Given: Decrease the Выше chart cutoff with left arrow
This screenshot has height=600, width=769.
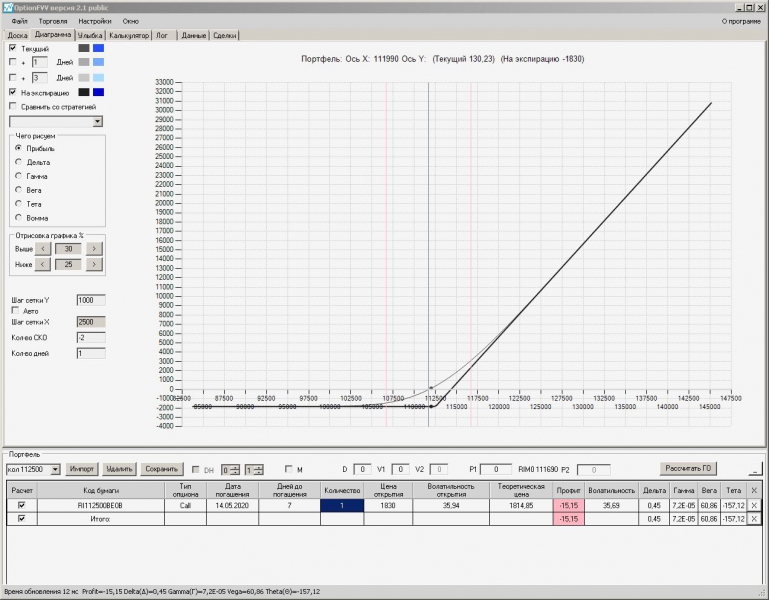Looking at the screenshot, I should 42,248.
